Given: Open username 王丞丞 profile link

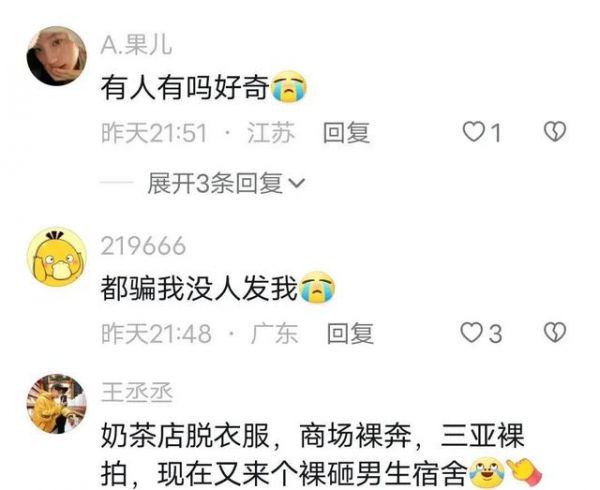Looking at the screenshot, I should click(x=137, y=393).
